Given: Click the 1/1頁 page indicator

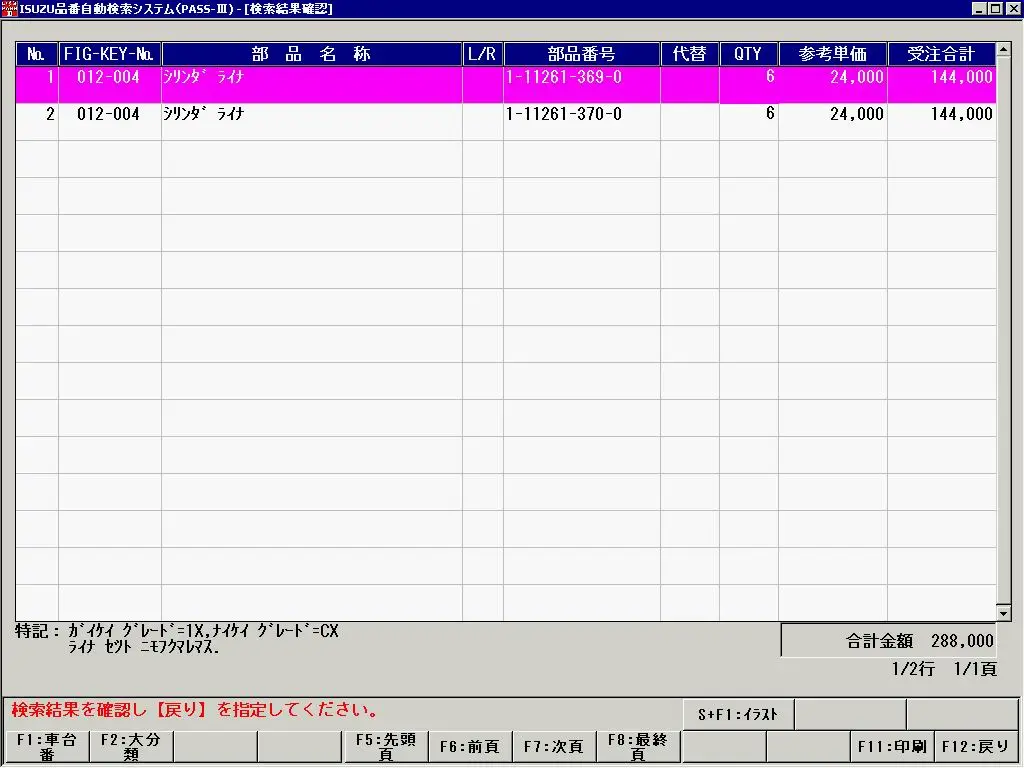Looking at the screenshot, I should coord(974,669).
